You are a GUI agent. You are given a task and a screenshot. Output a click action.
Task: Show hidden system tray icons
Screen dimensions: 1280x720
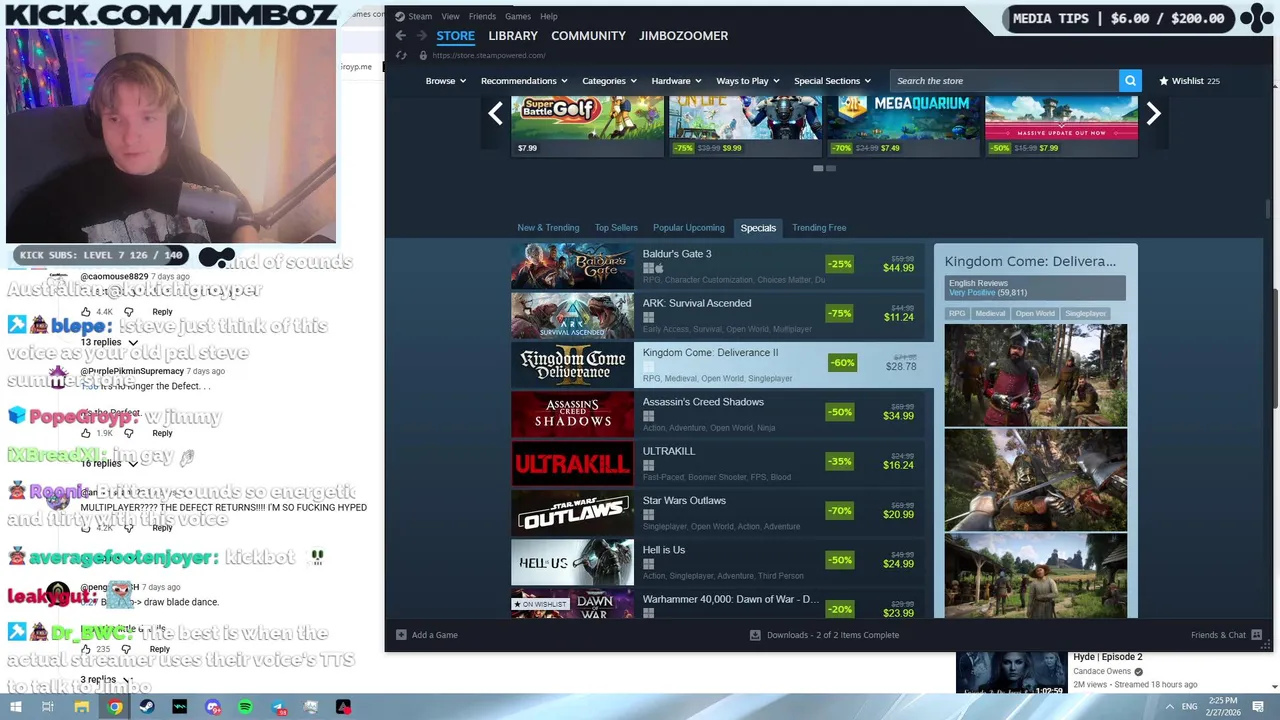1169,707
